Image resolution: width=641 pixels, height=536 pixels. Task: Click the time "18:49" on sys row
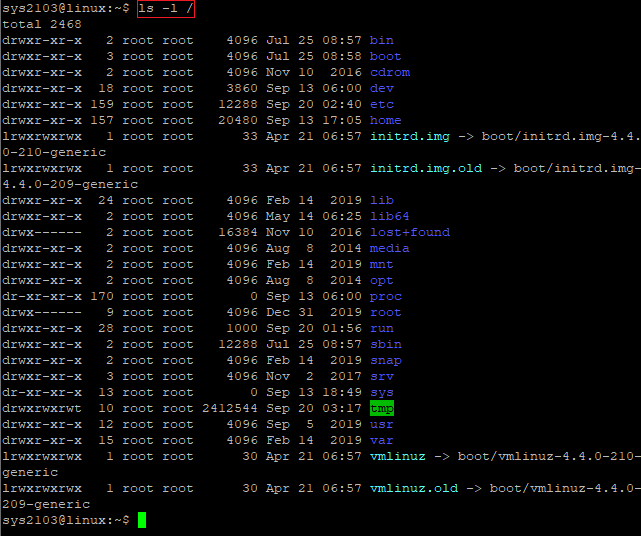342,392
